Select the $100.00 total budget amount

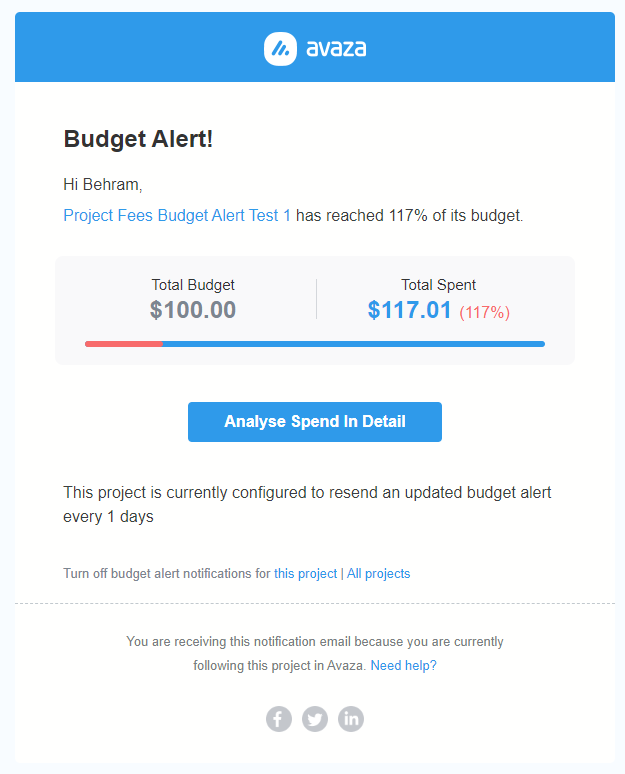click(x=193, y=310)
